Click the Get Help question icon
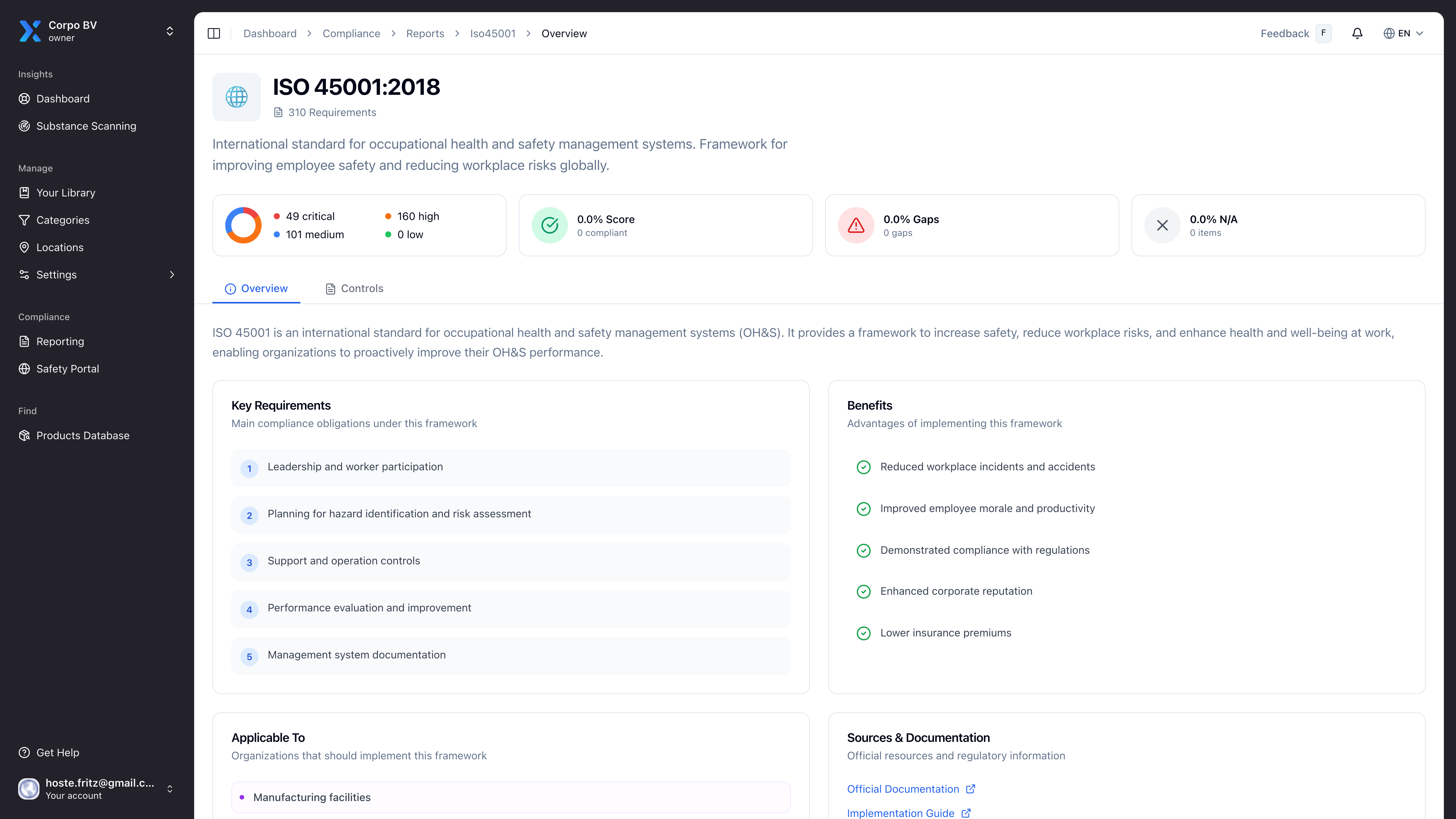Screen dimensions: 1456x819 (x=24, y=752)
